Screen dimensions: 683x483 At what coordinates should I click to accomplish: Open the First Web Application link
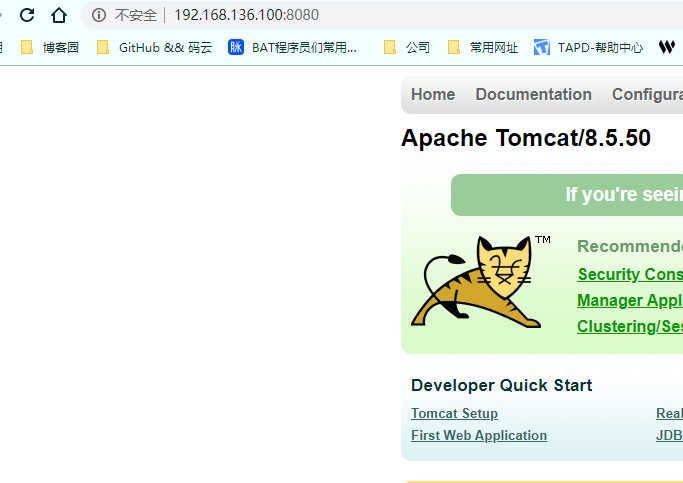click(x=479, y=436)
